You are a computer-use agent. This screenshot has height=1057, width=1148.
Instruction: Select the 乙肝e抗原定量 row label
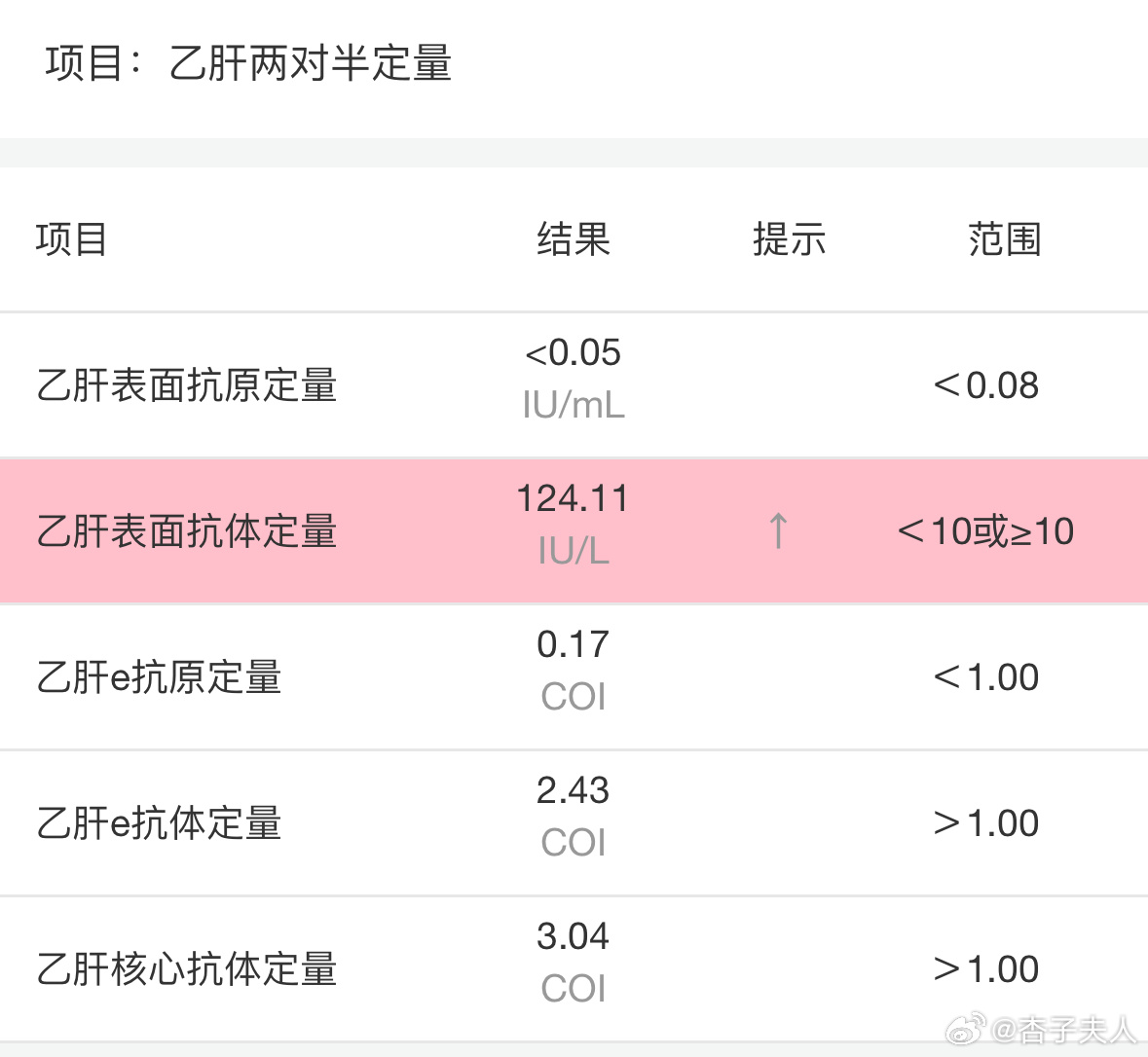[x=159, y=677]
